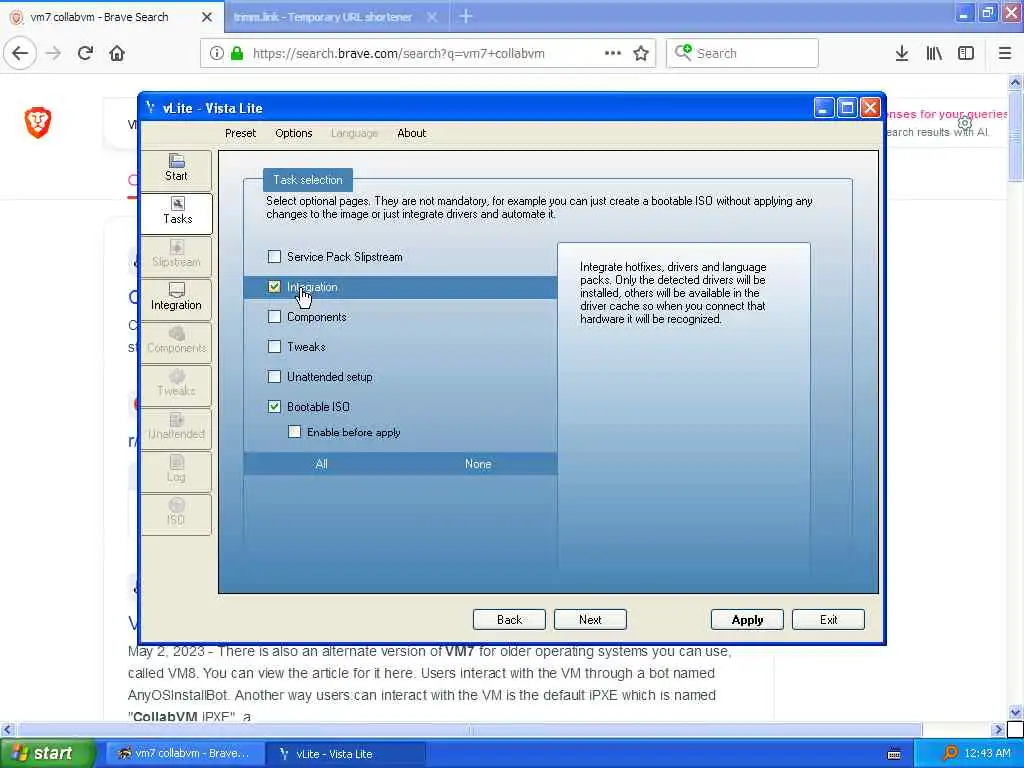
Task: Click the Exit button
Action: click(828, 620)
